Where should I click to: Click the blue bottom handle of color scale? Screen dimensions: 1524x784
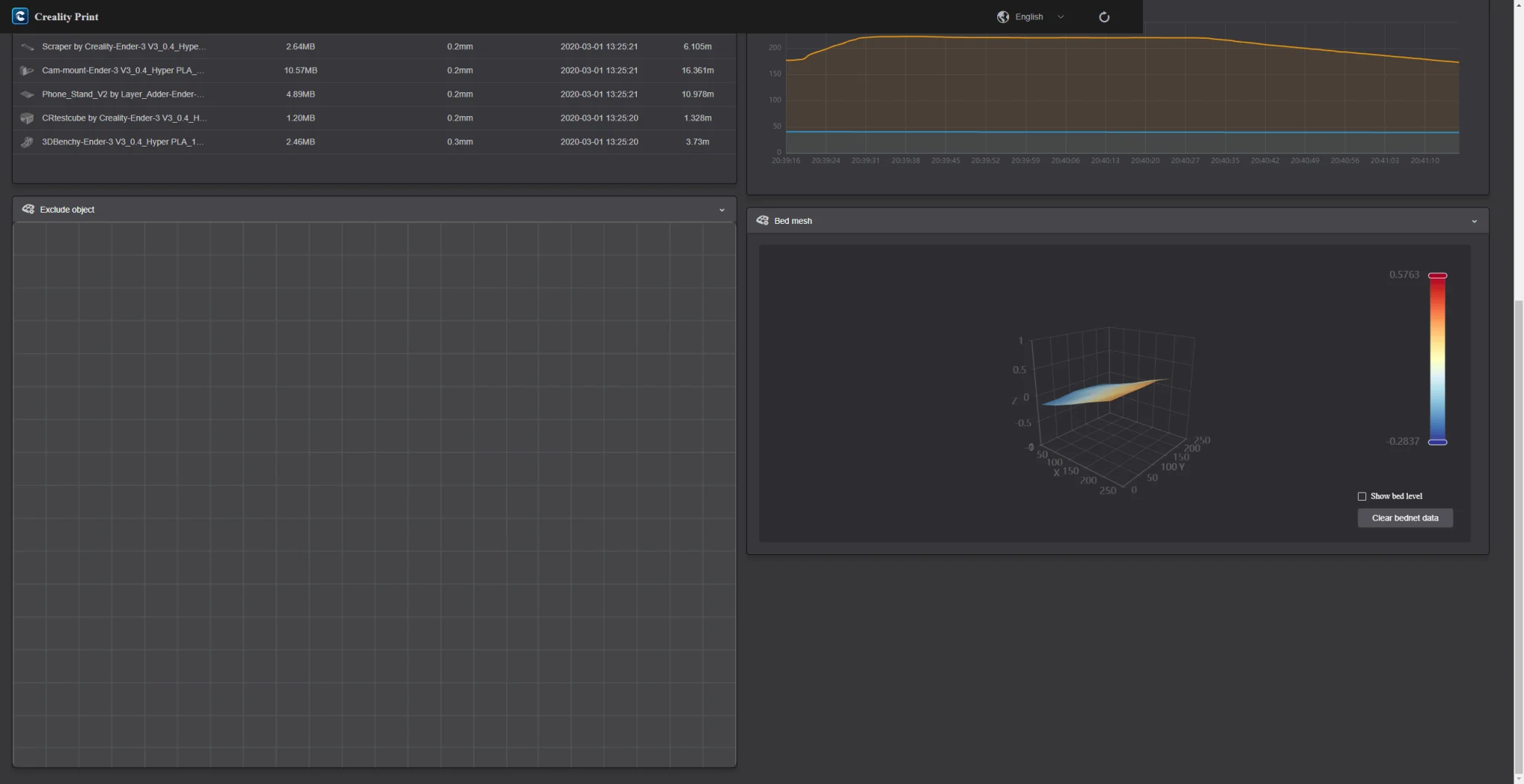1437,442
